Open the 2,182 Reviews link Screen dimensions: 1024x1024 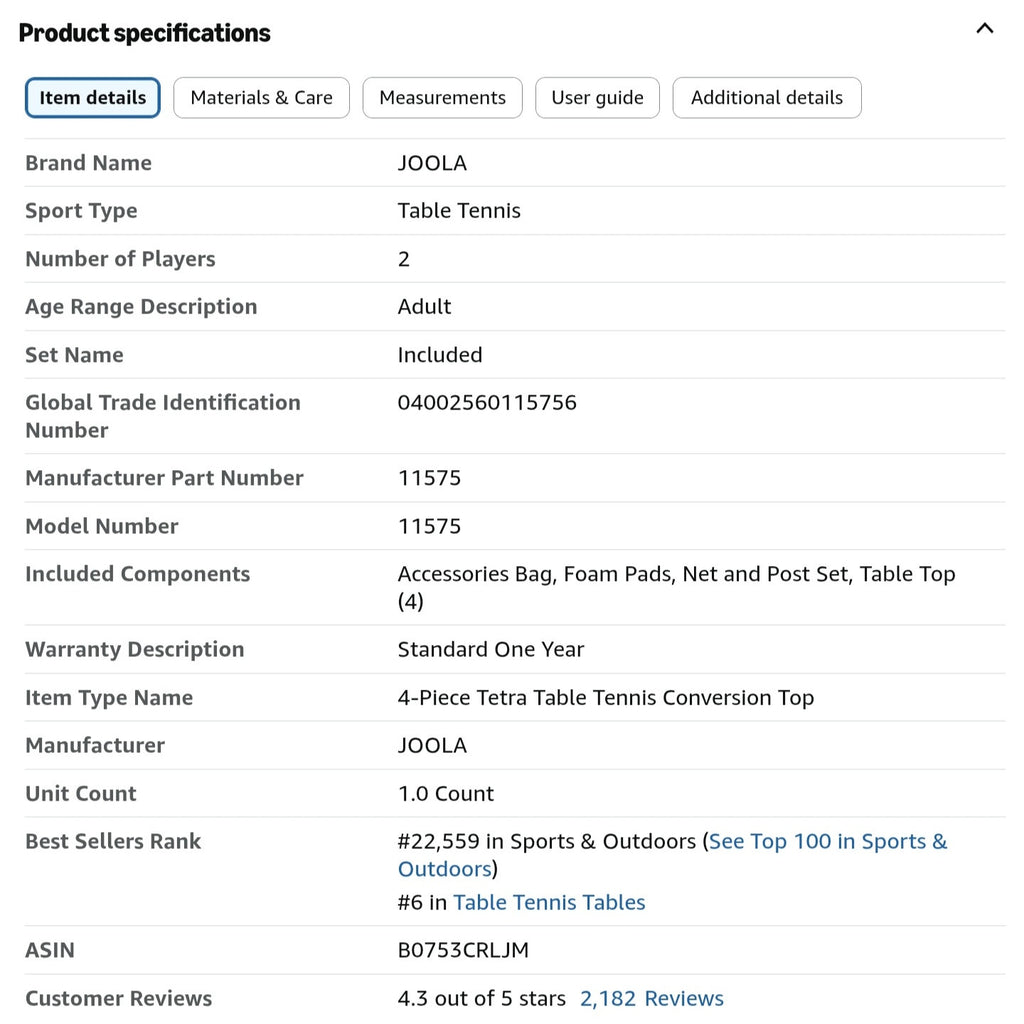coord(651,998)
